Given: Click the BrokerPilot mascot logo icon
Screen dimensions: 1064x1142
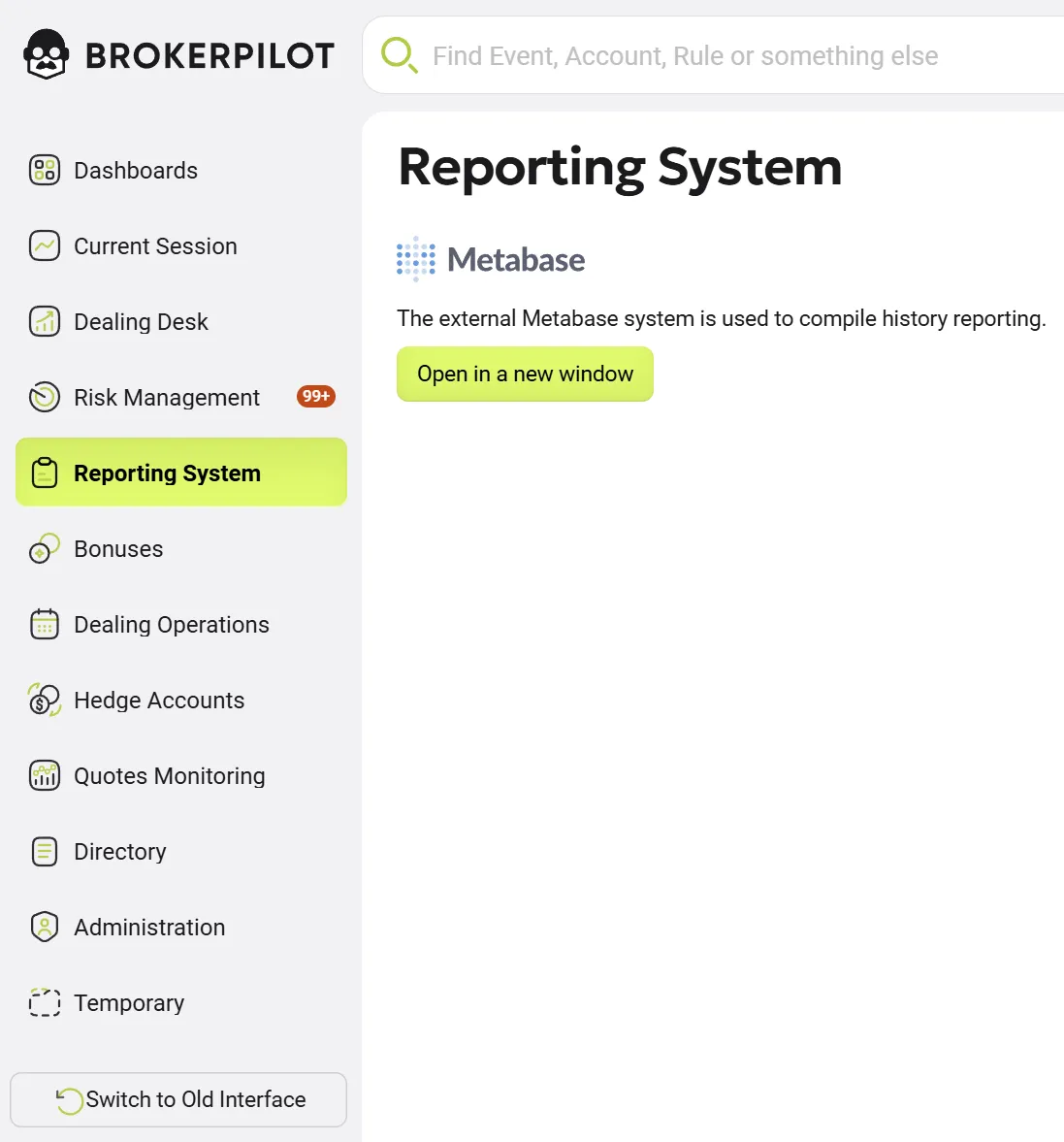Looking at the screenshot, I should pyautogui.click(x=46, y=54).
